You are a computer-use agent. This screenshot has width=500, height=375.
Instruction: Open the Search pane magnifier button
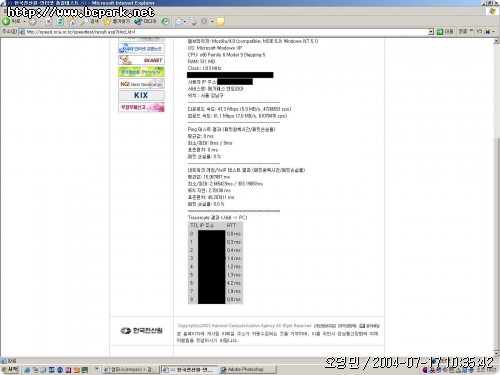90,22
